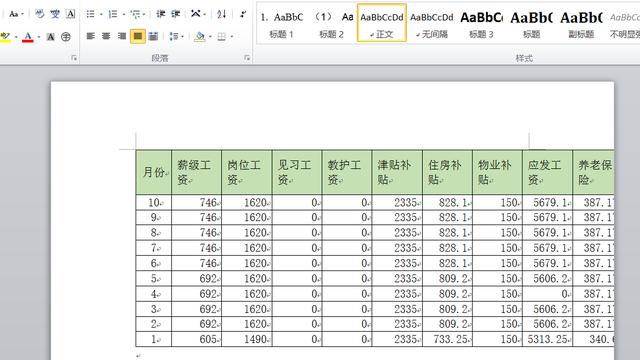Click the 岗位工资 header cell
Viewport: 640px width, 360px height.
pos(247,172)
